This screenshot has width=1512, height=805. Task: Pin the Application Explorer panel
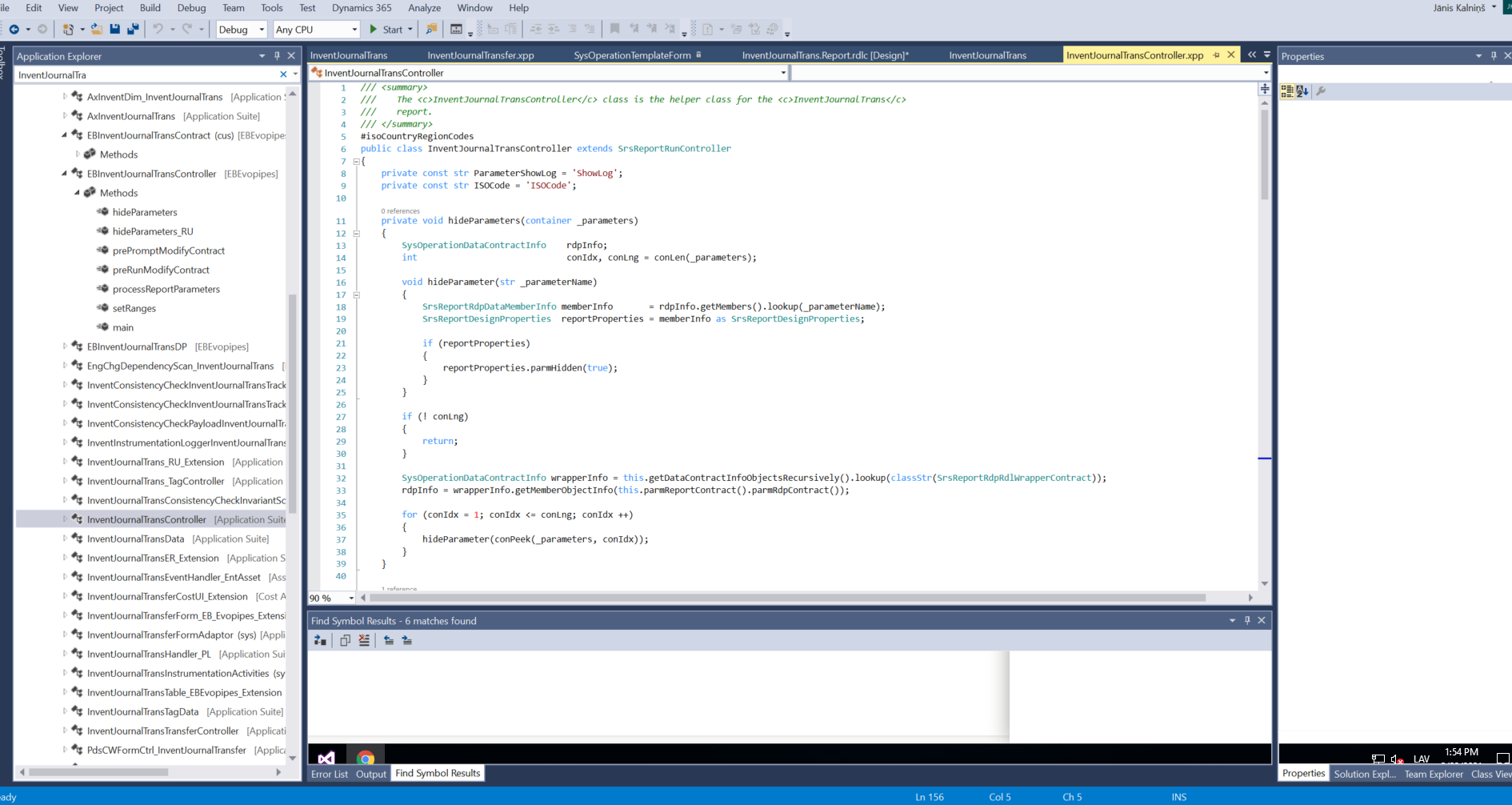click(x=277, y=56)
